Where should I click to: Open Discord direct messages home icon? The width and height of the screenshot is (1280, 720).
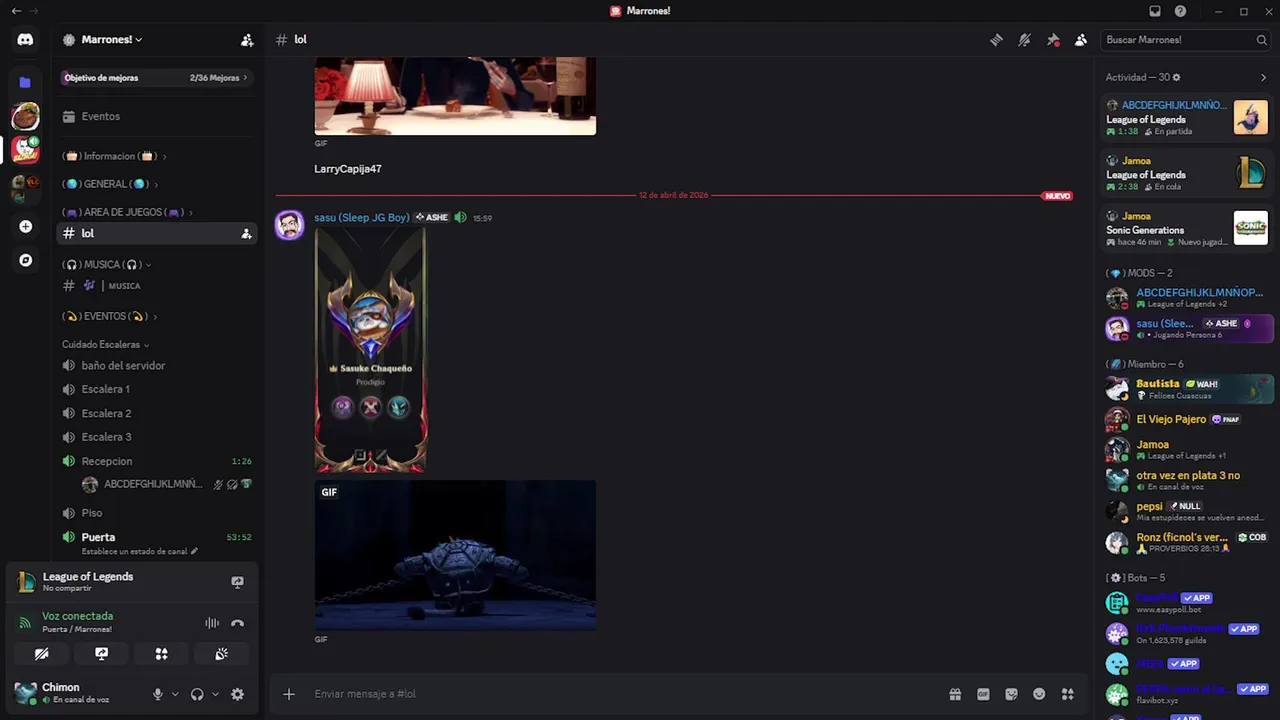click(25, 40)
